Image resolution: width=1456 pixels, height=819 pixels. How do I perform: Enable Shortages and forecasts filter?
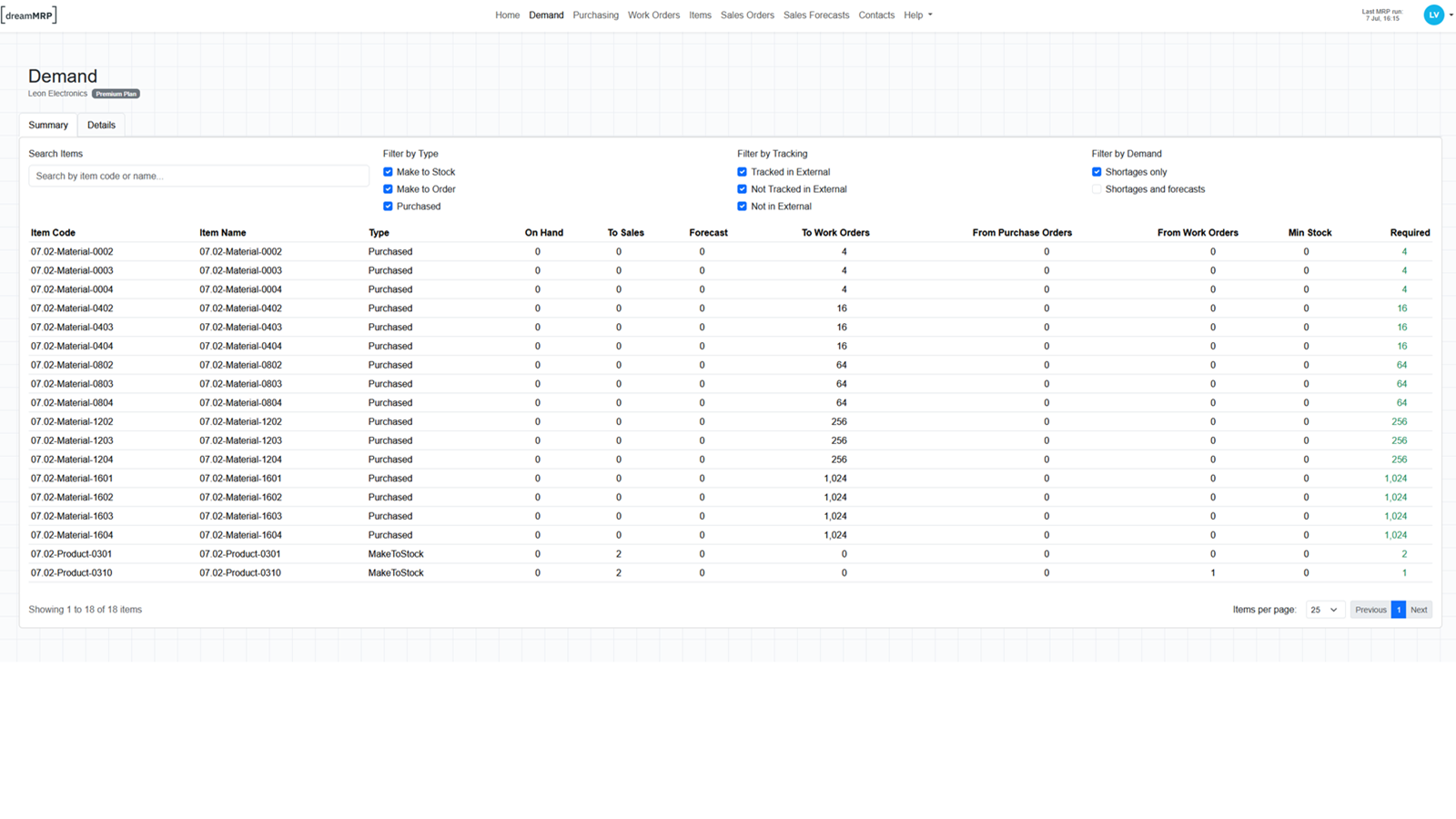click(x=1097, y=189)
